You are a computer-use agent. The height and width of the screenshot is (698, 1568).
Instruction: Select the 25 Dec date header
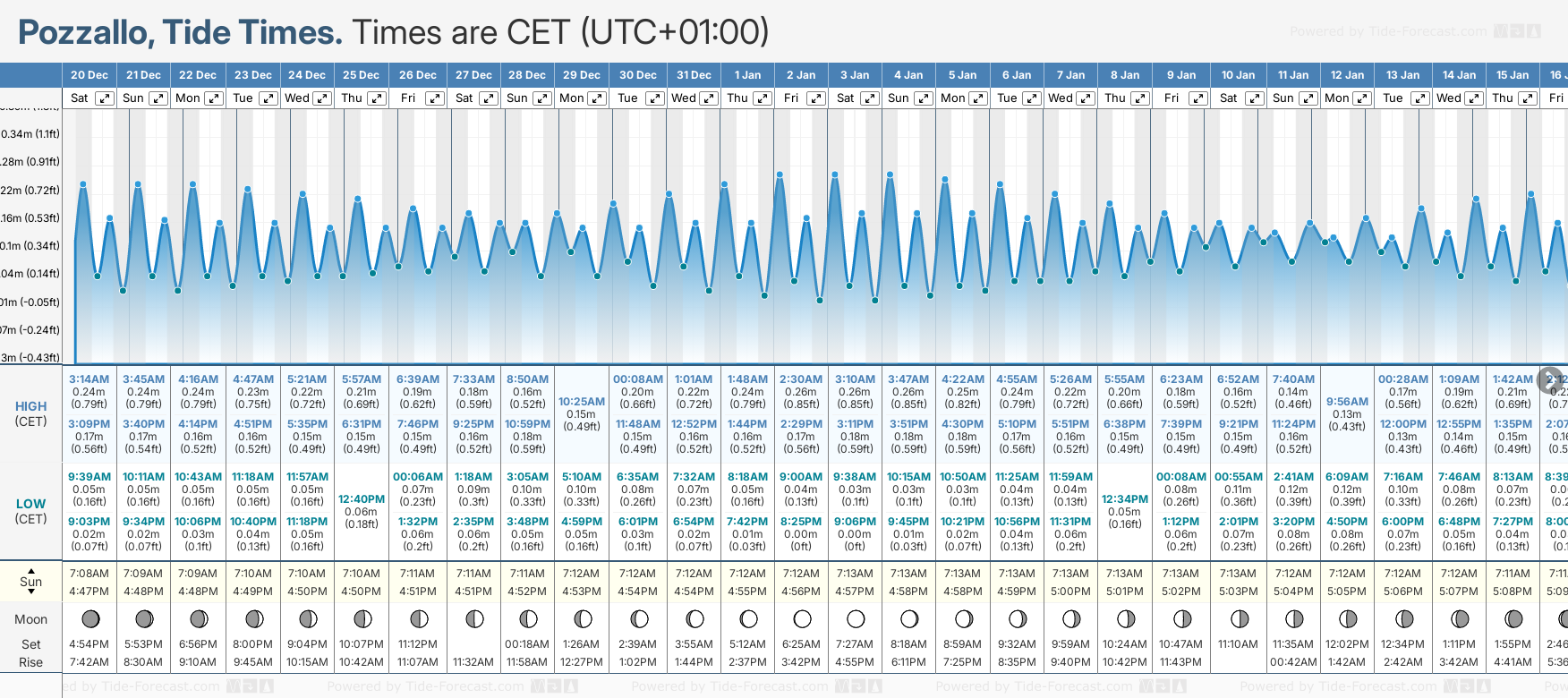click(361, 75)
